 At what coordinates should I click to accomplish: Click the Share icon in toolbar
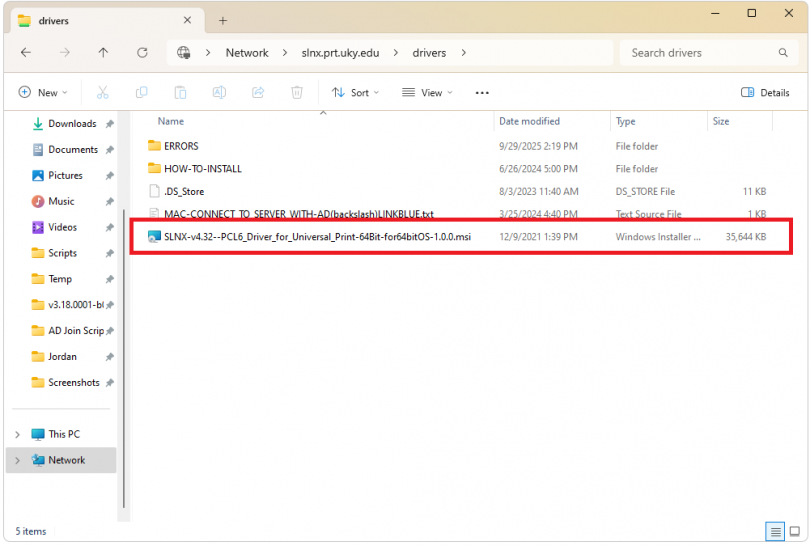pyautogui.click(x=258, y=93)
